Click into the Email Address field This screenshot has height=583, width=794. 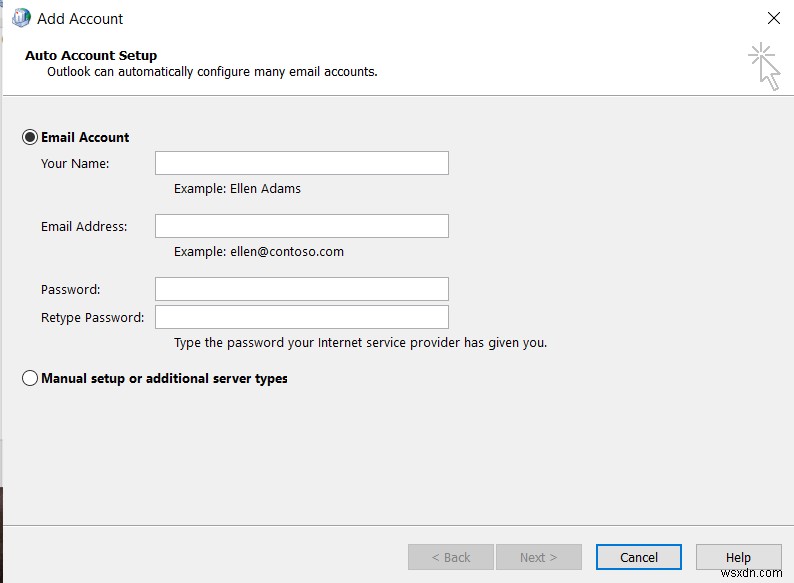[x=301, y=226]
